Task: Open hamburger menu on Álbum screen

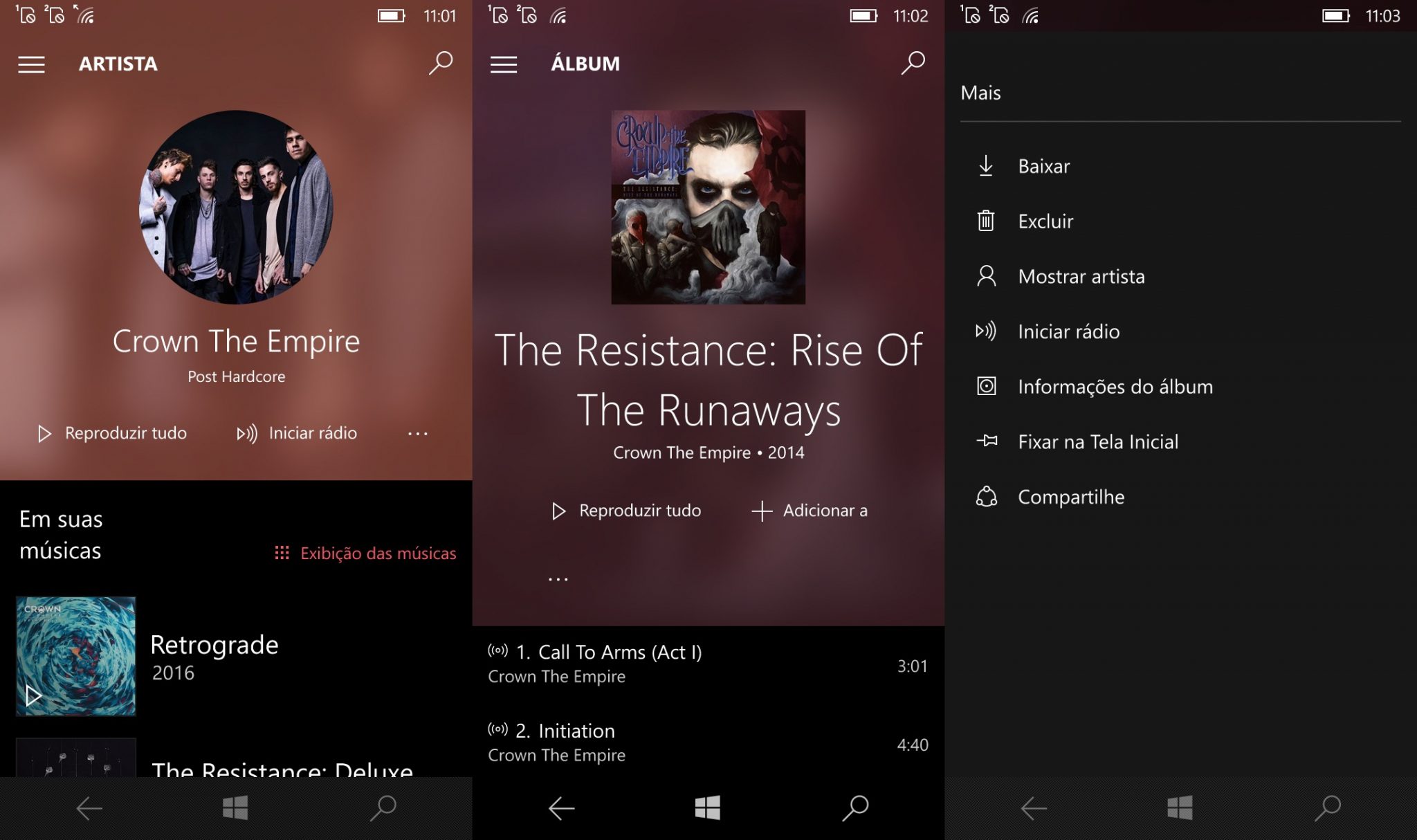Action: (504, 64)
